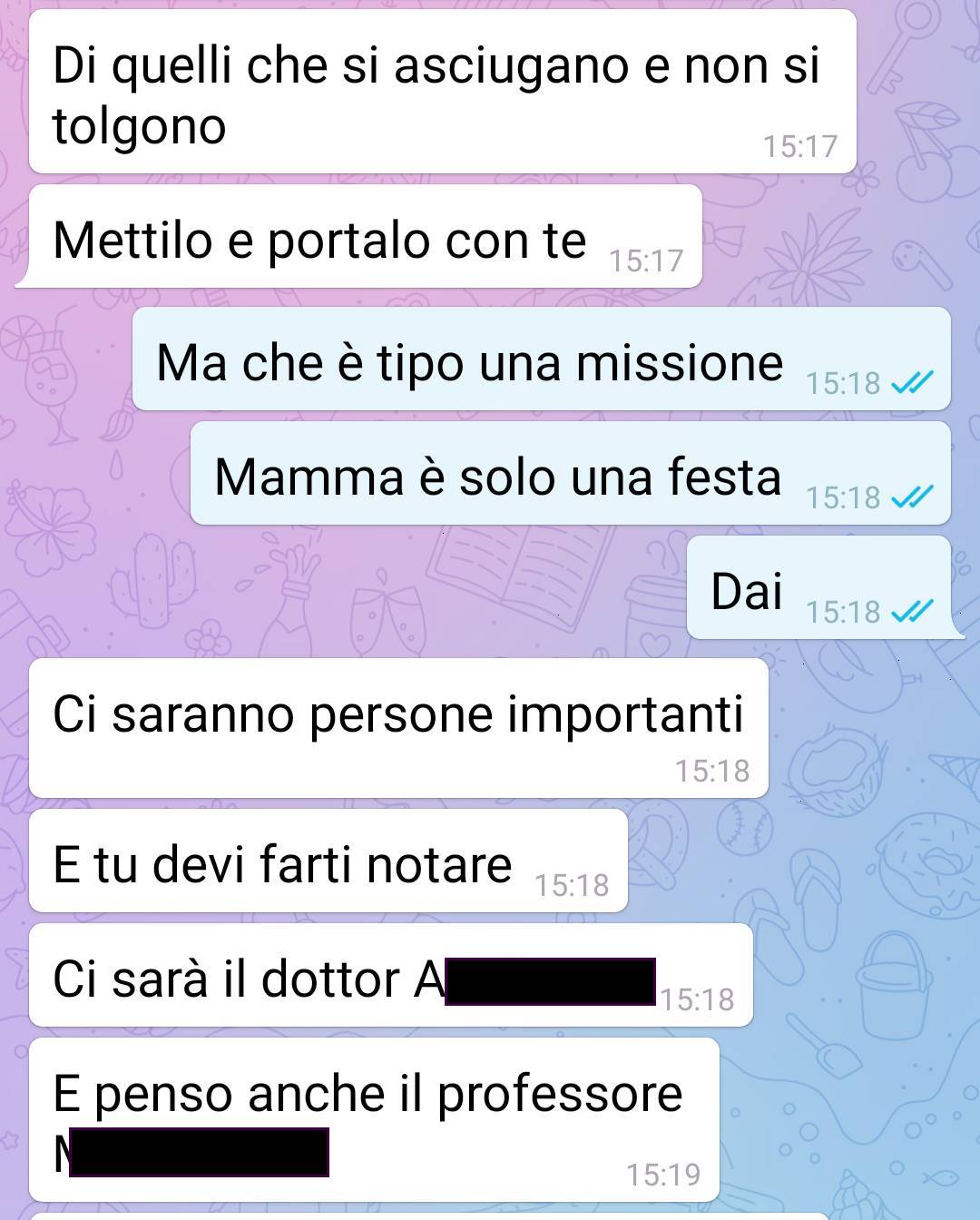
Task: Click the read-receipt ticks next to 'Mamma è solo una festa'
Action: tap(911, 498)
